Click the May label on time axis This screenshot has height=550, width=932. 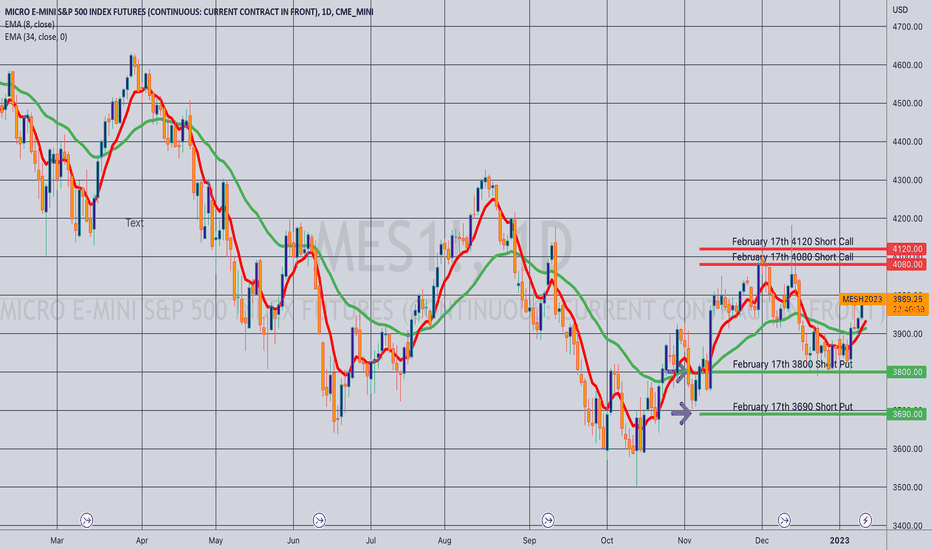point(216,540)
